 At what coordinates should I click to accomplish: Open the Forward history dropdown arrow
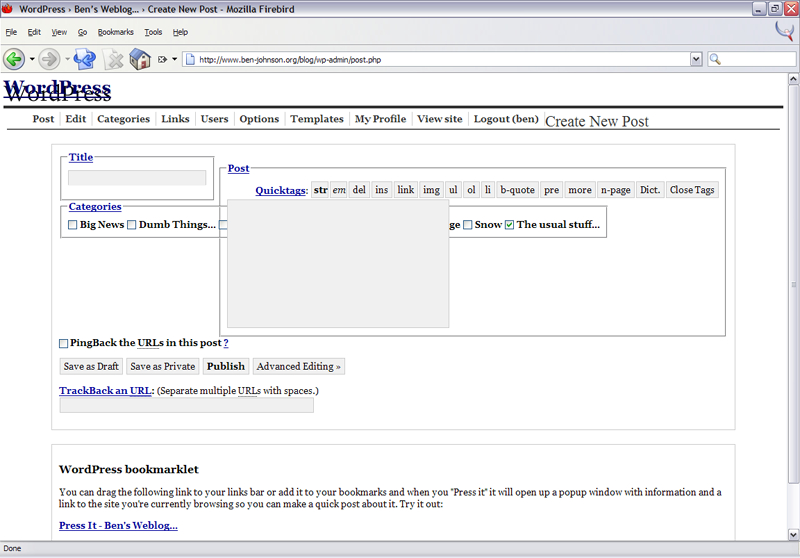(67, 59)
